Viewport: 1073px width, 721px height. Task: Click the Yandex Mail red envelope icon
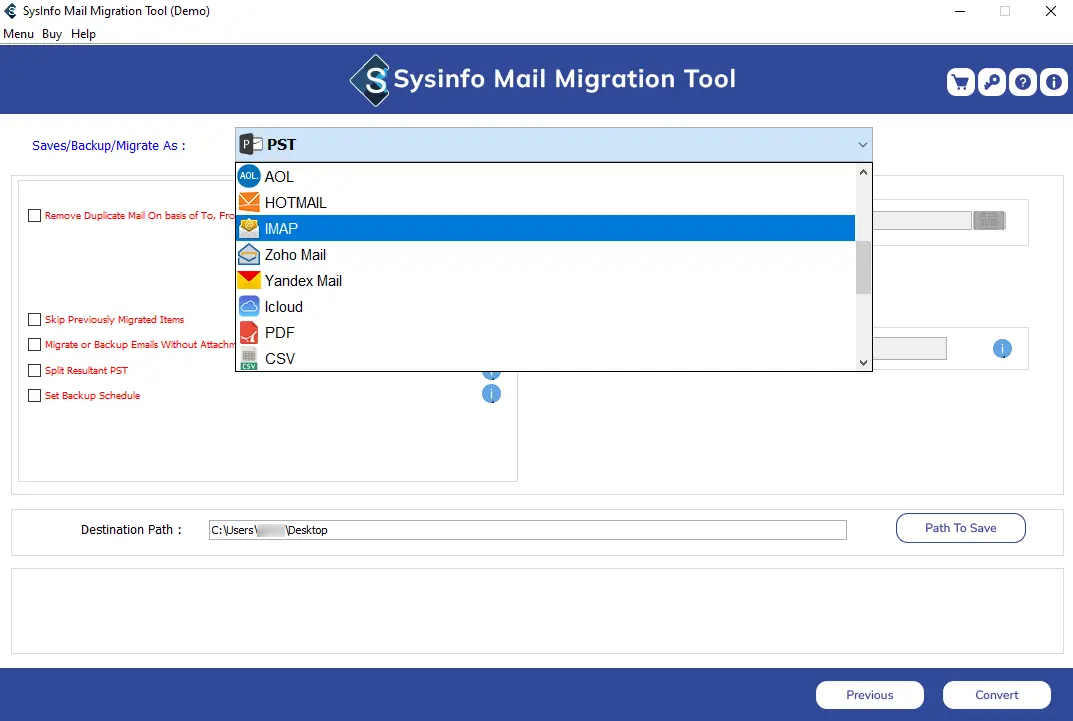click(248, 280)
